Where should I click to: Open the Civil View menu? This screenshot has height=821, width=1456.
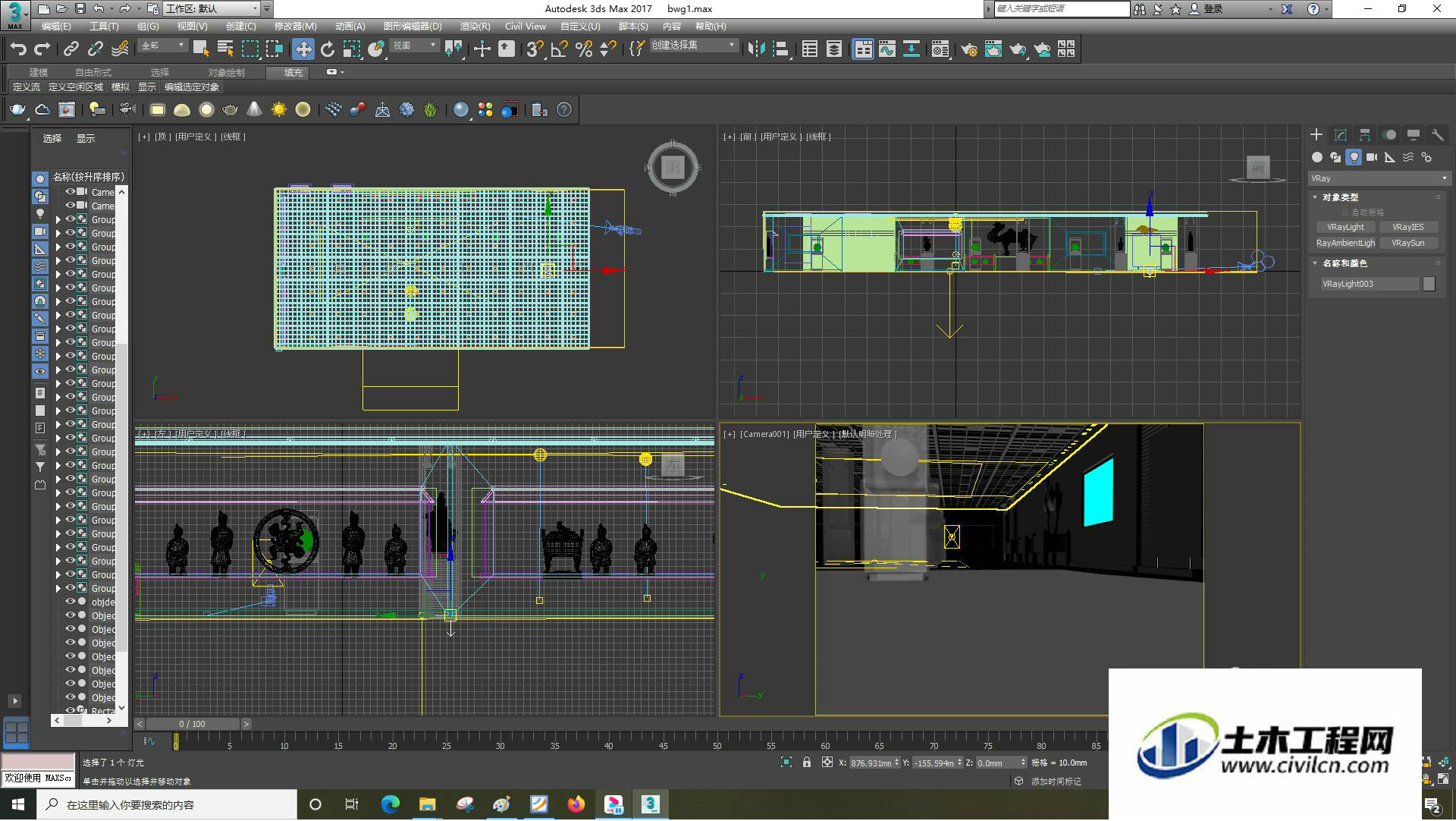point(526,27)
